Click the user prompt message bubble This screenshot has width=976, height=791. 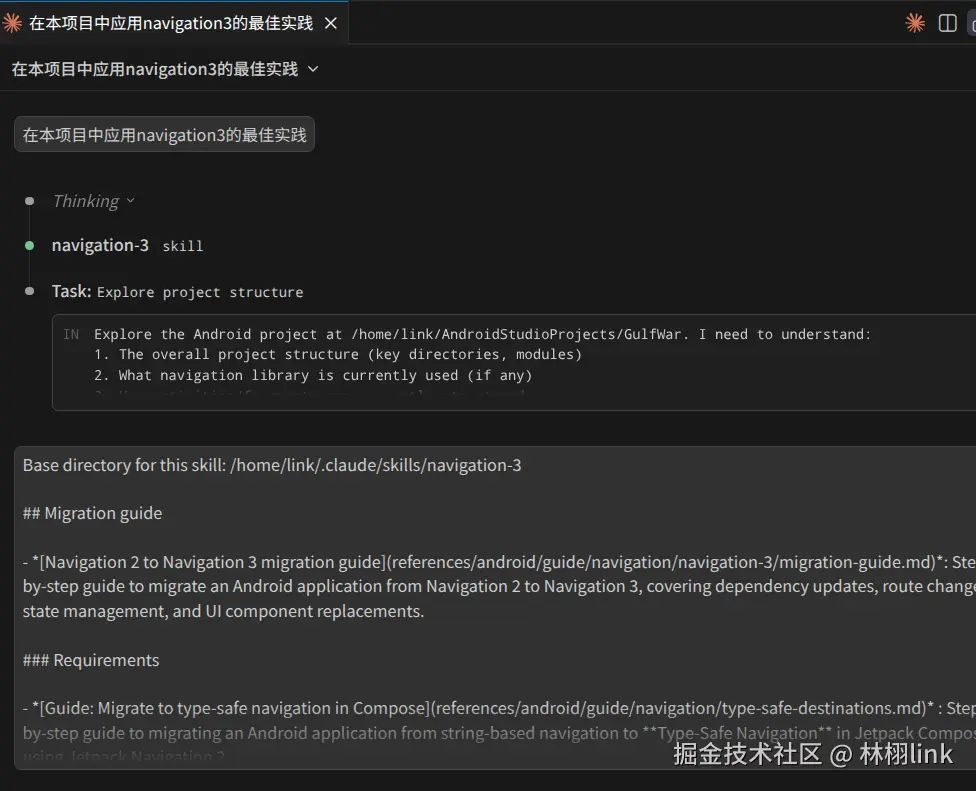[x=164, y=134]
